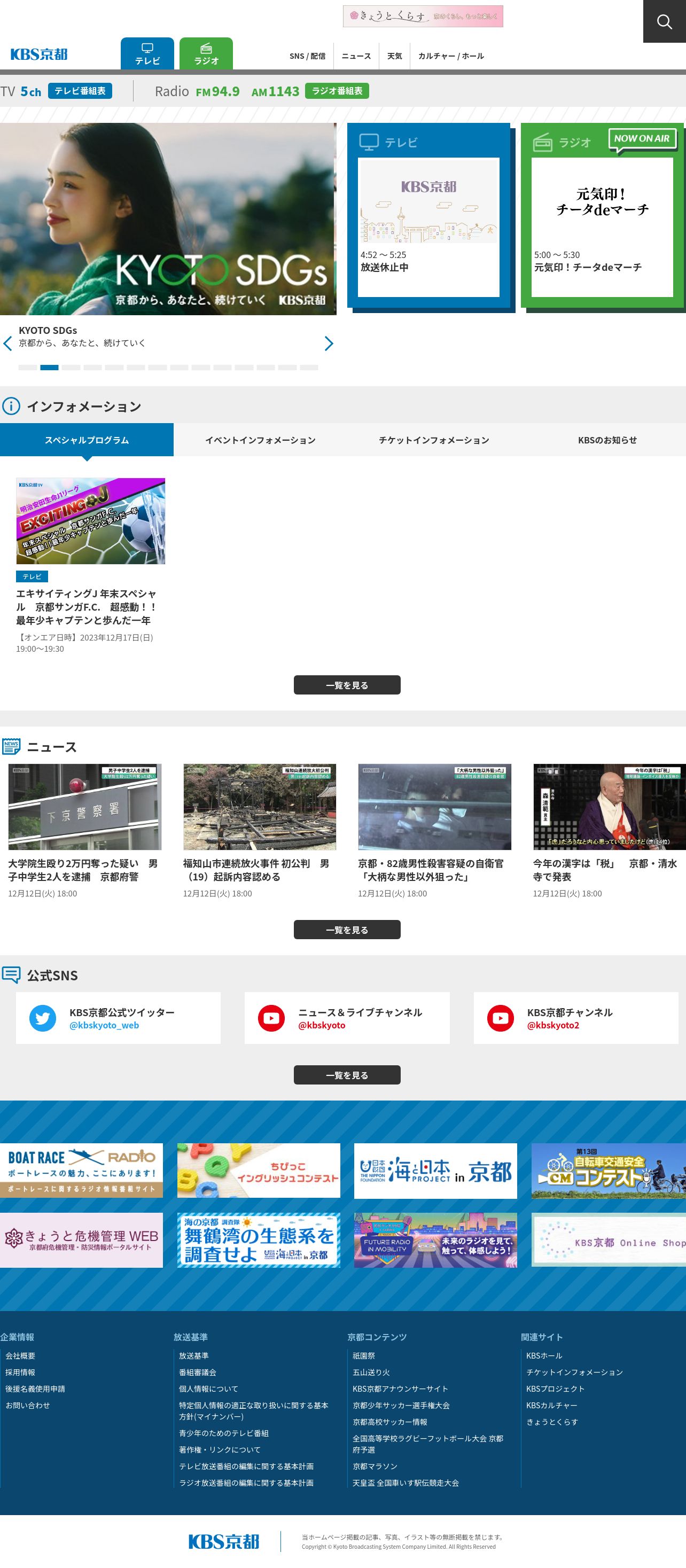The width and height of the screenshot is (686, 1568).
Task: Open 採用情報 footer link
Action: (x=20, y=1372)
